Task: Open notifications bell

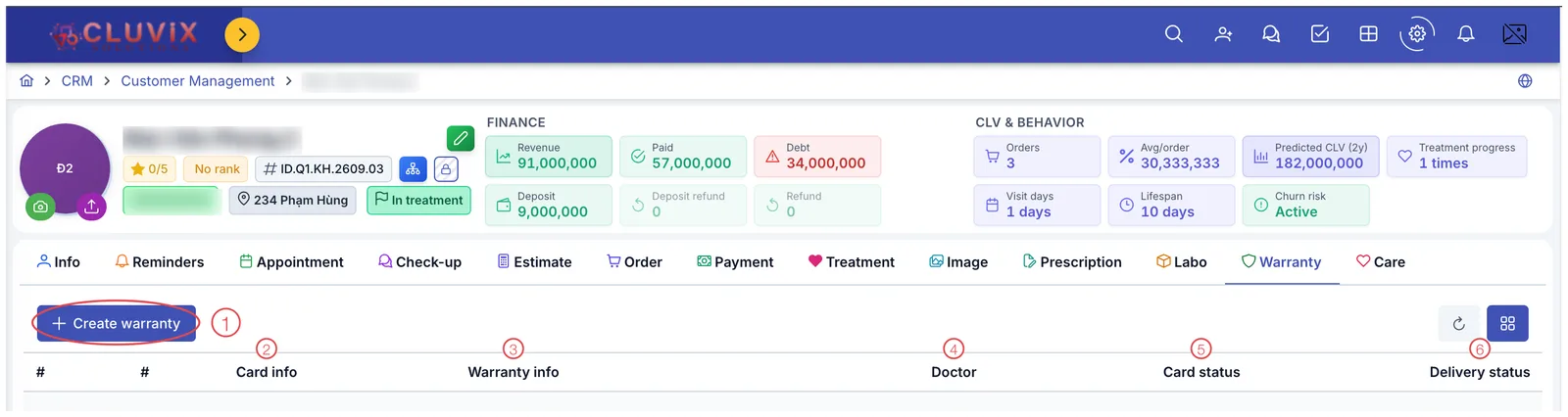Action: pos(1465,34)
